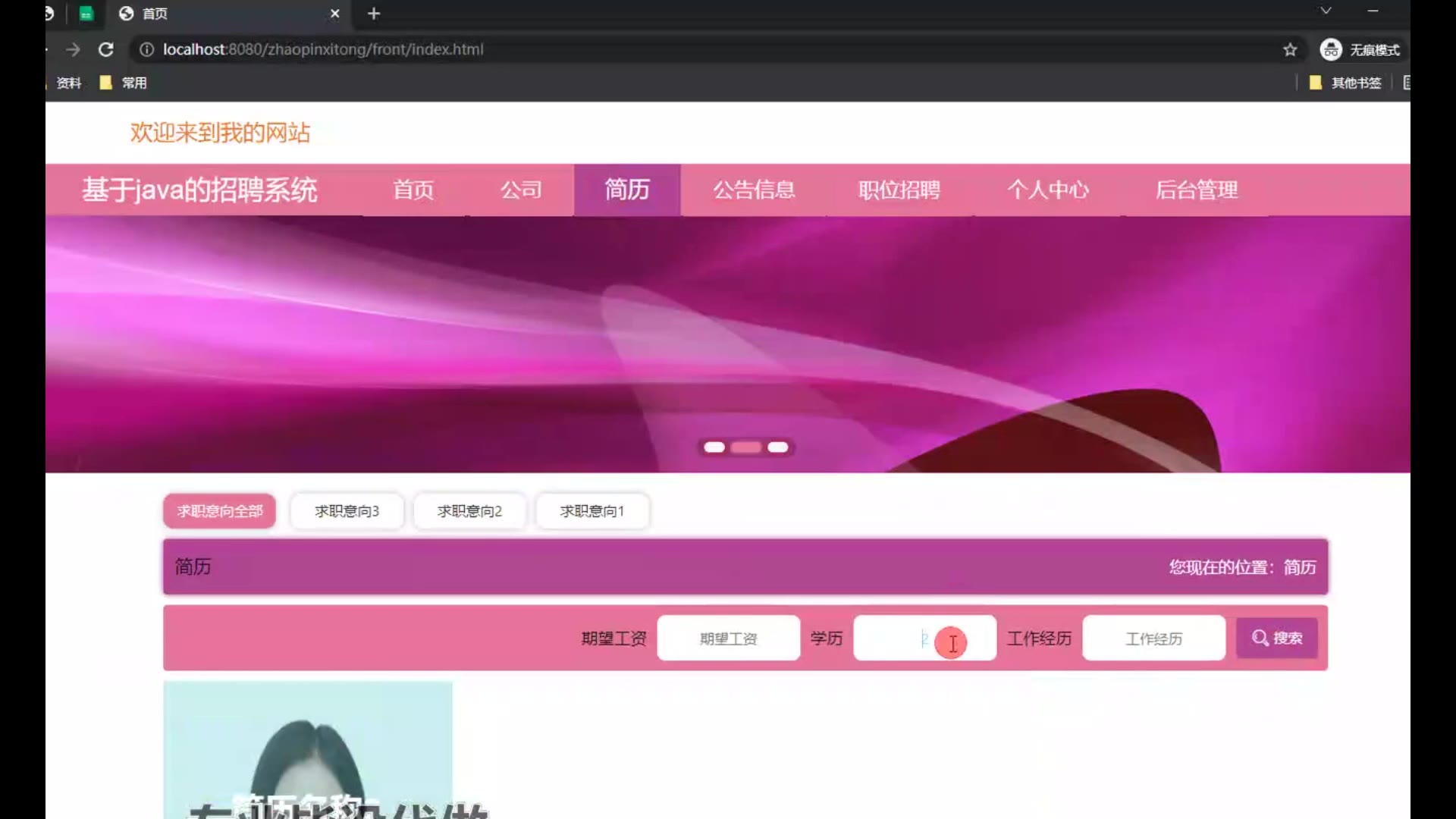Select the 求职意向3 filter tab
The width and height of the screenshot is (1456, 819).
point(347,511)
